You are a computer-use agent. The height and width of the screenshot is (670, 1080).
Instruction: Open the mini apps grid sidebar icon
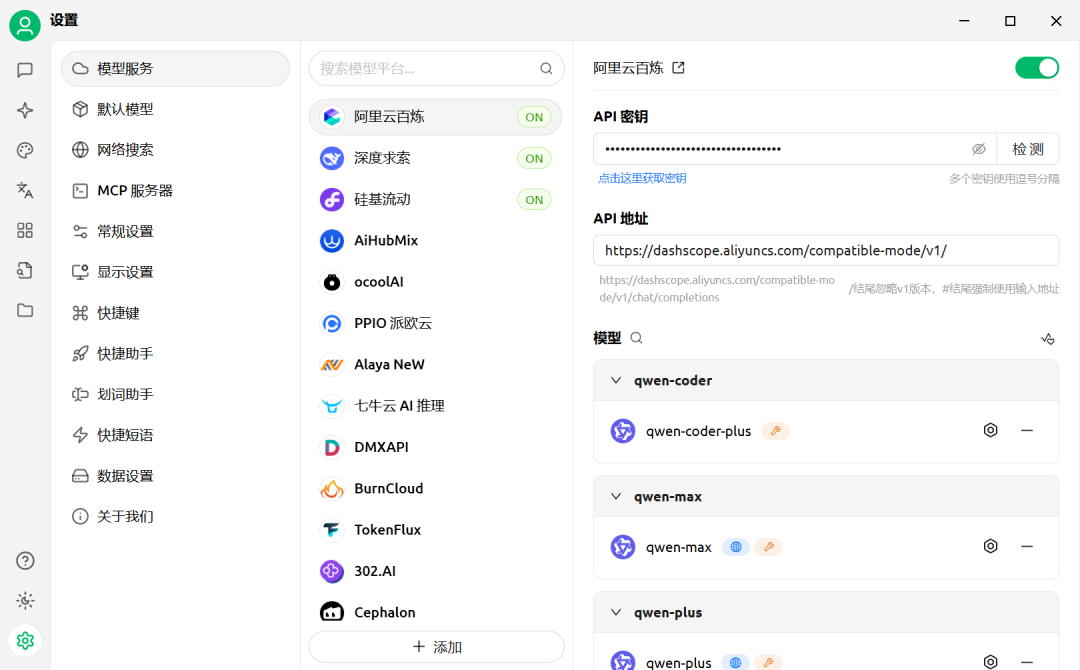click(25, 230)
